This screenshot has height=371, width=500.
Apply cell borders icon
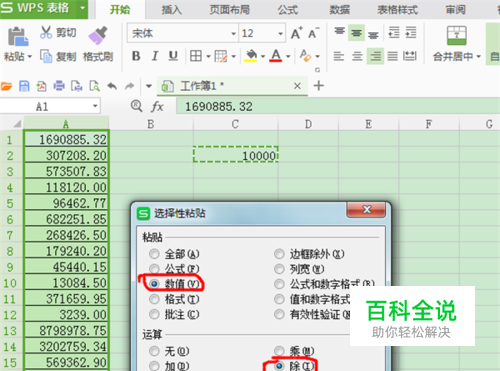pyautogui.click(x=196, y=56)
